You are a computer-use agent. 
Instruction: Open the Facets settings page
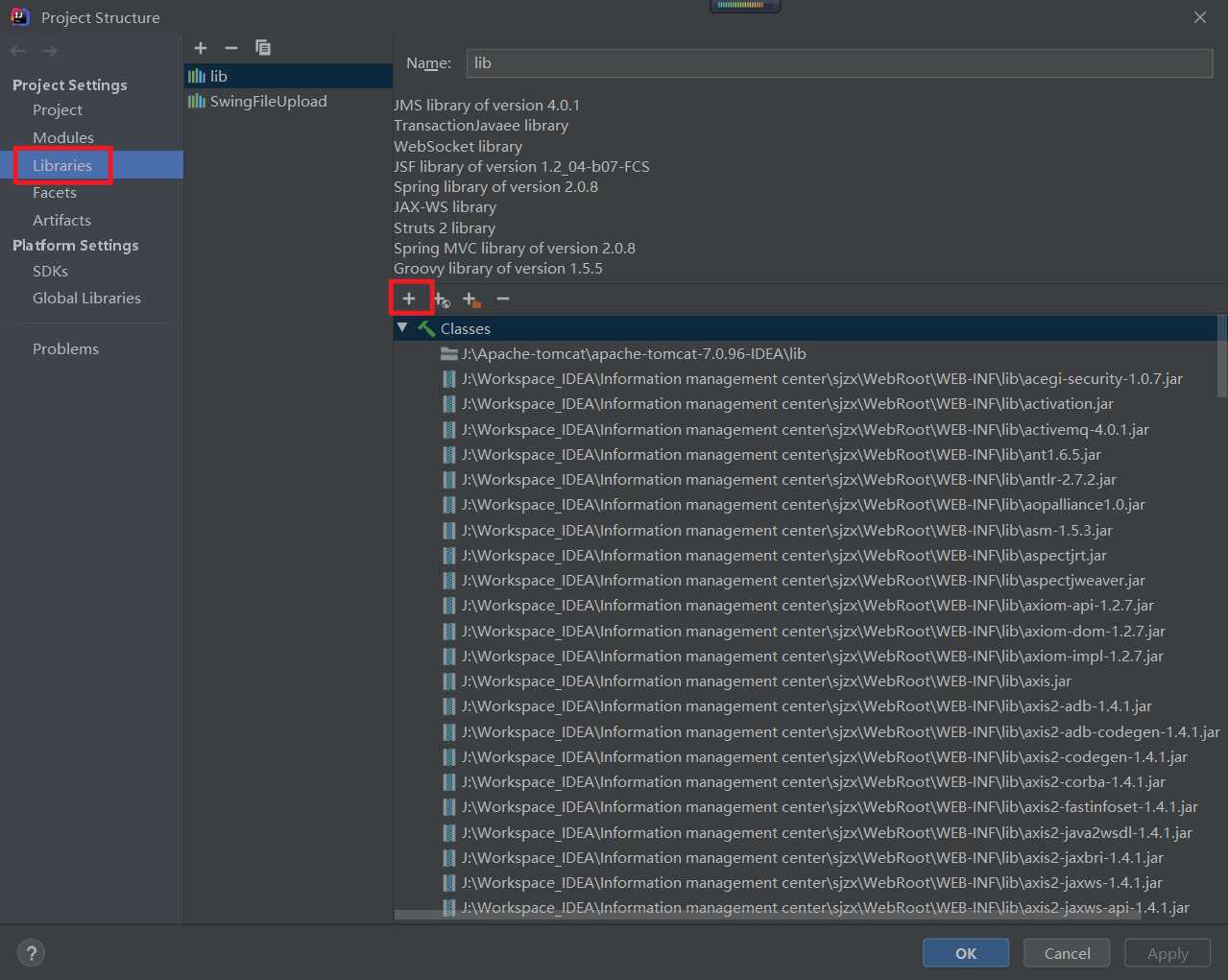55,193
